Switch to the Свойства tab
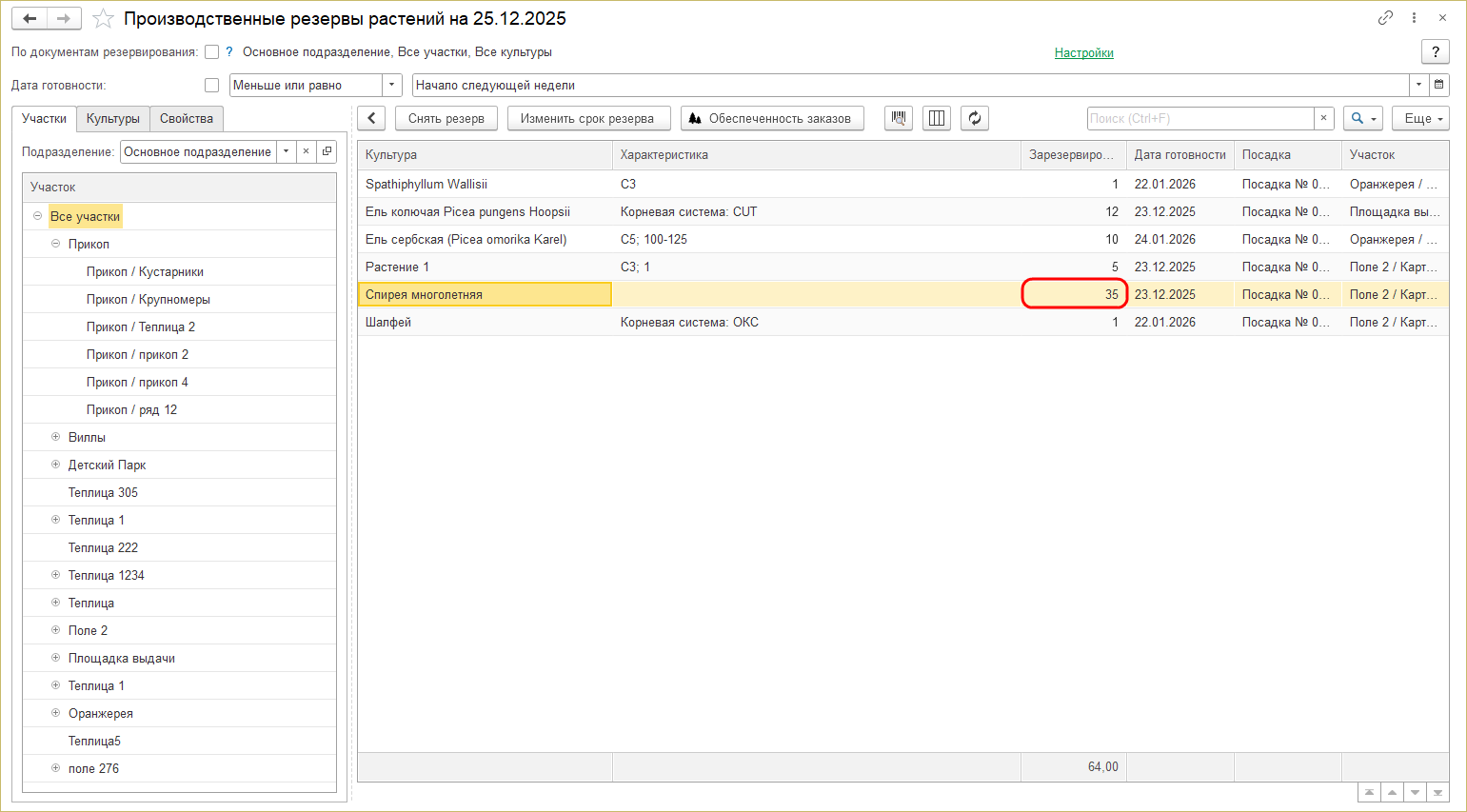1467x812 pixels. [187, 118]
